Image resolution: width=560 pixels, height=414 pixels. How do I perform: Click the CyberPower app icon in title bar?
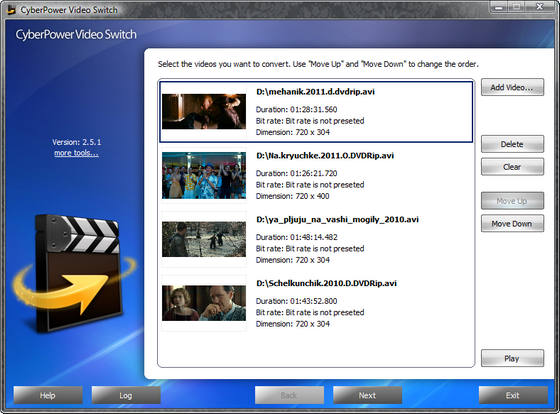pyautogui.click(x=11, y=9)
